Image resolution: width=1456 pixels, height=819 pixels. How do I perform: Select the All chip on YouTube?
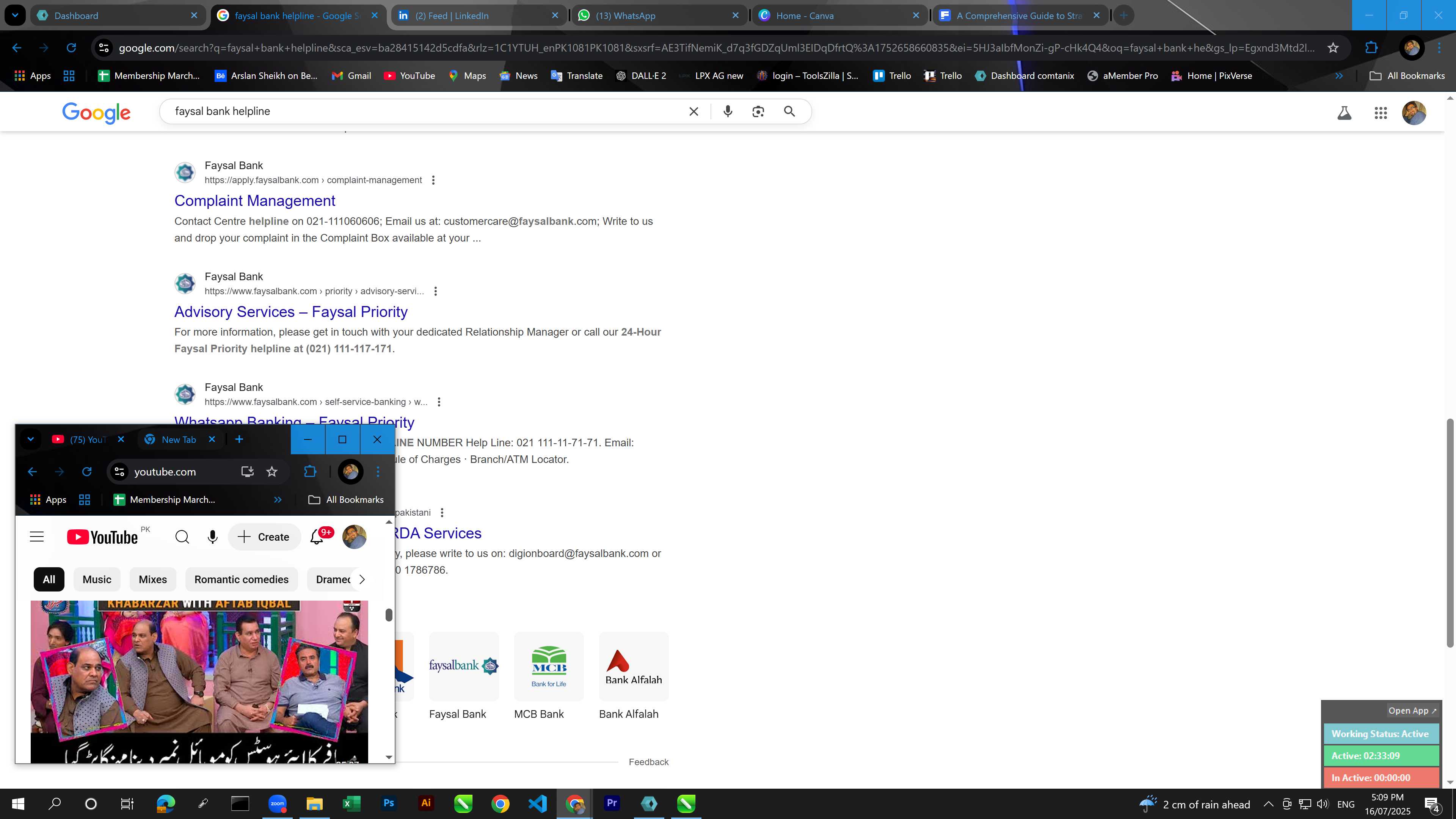[x=49, y=579]
